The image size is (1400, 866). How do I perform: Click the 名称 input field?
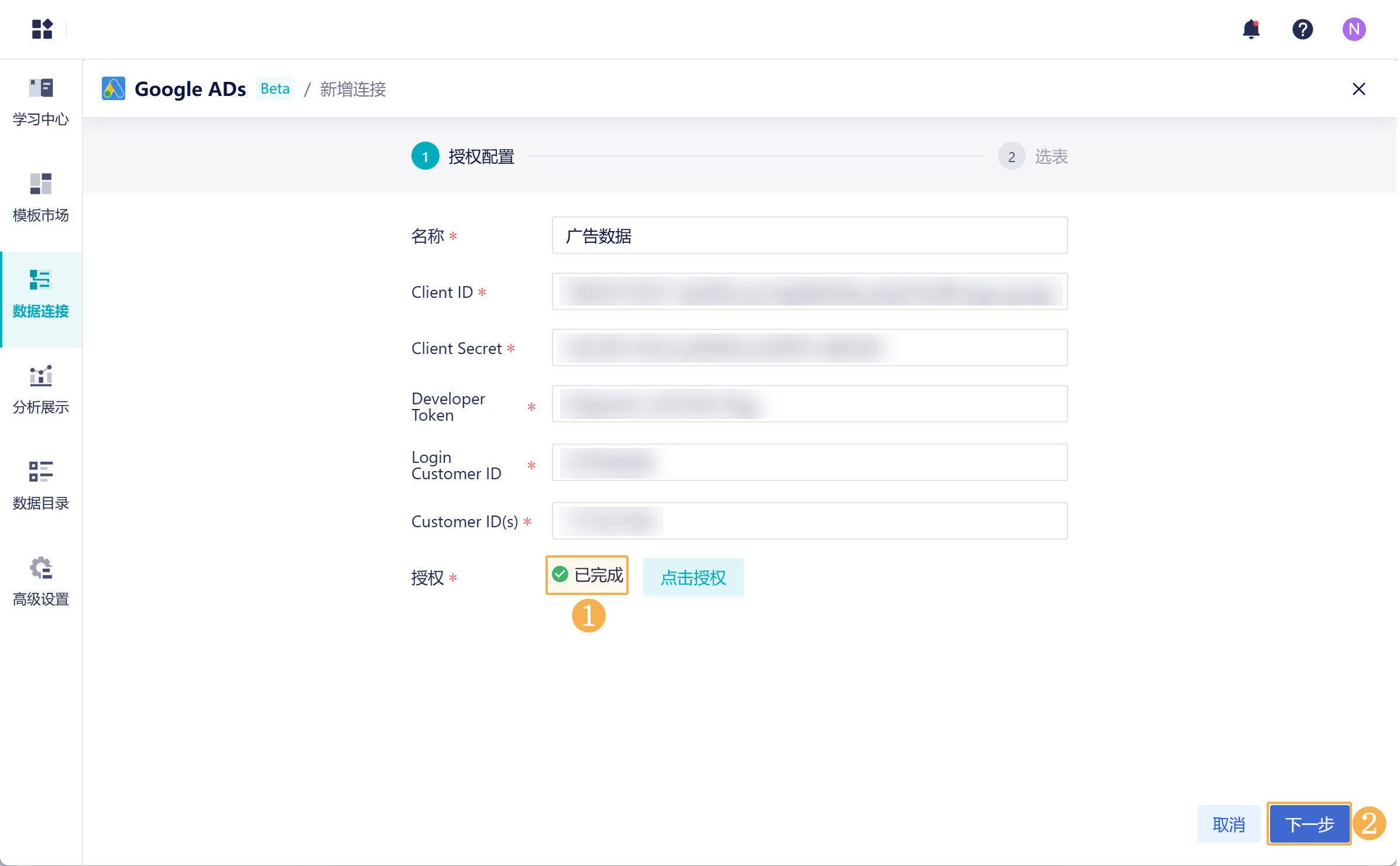coord(809,236)
